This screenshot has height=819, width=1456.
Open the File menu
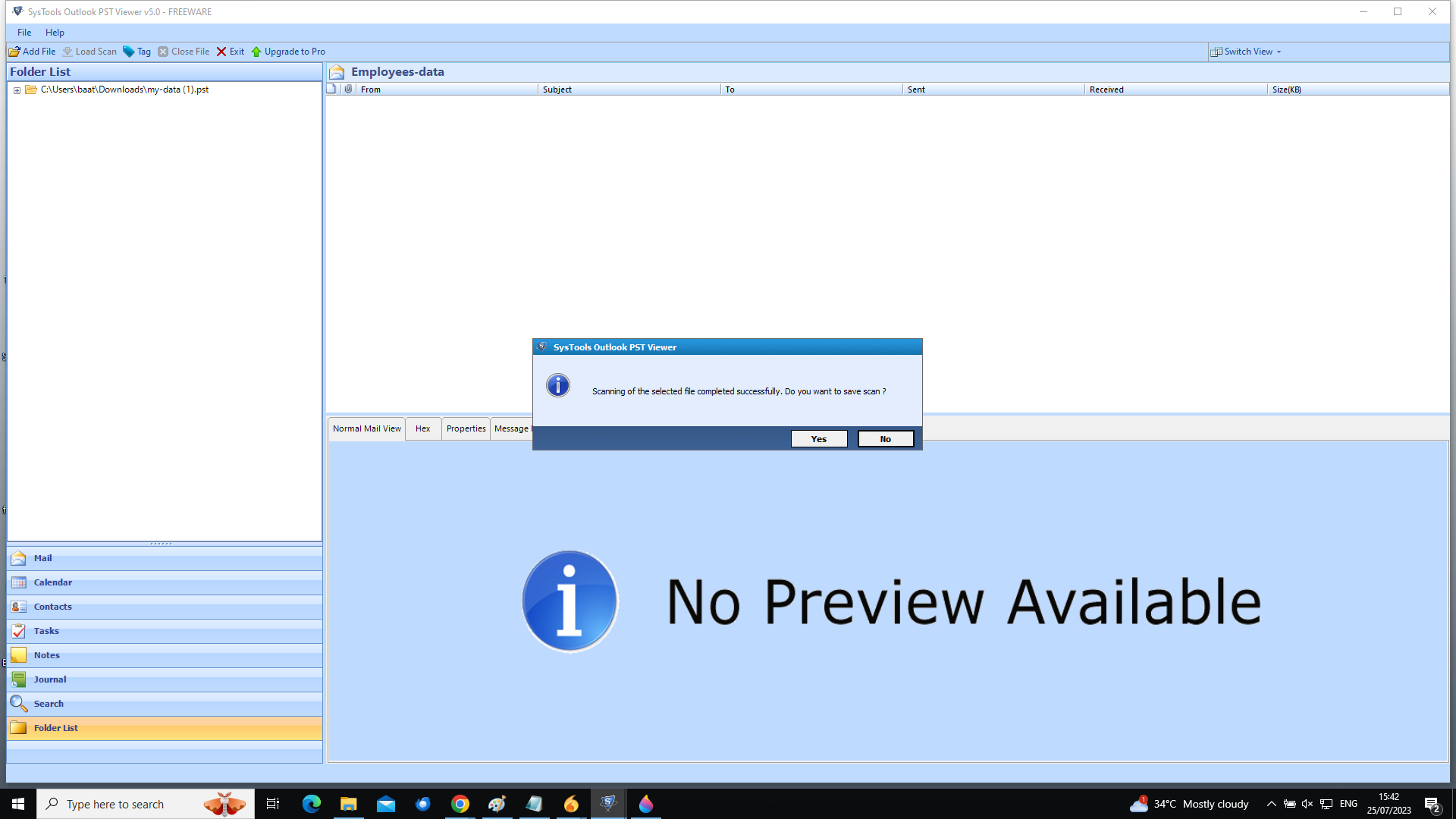[x=24, y=33]
